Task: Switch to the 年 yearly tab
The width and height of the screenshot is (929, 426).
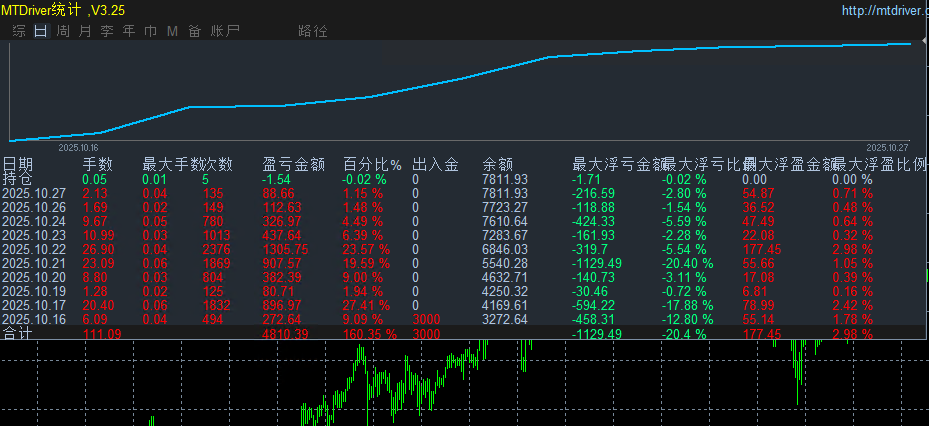Action: [129, 31]
